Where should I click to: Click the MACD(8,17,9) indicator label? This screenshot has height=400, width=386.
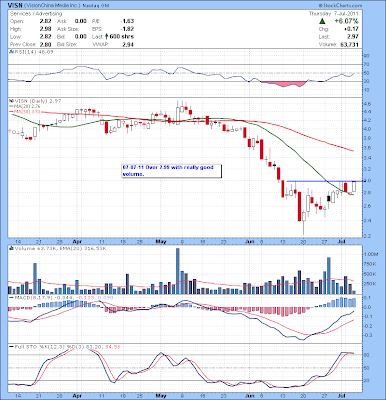pos(62,297)
